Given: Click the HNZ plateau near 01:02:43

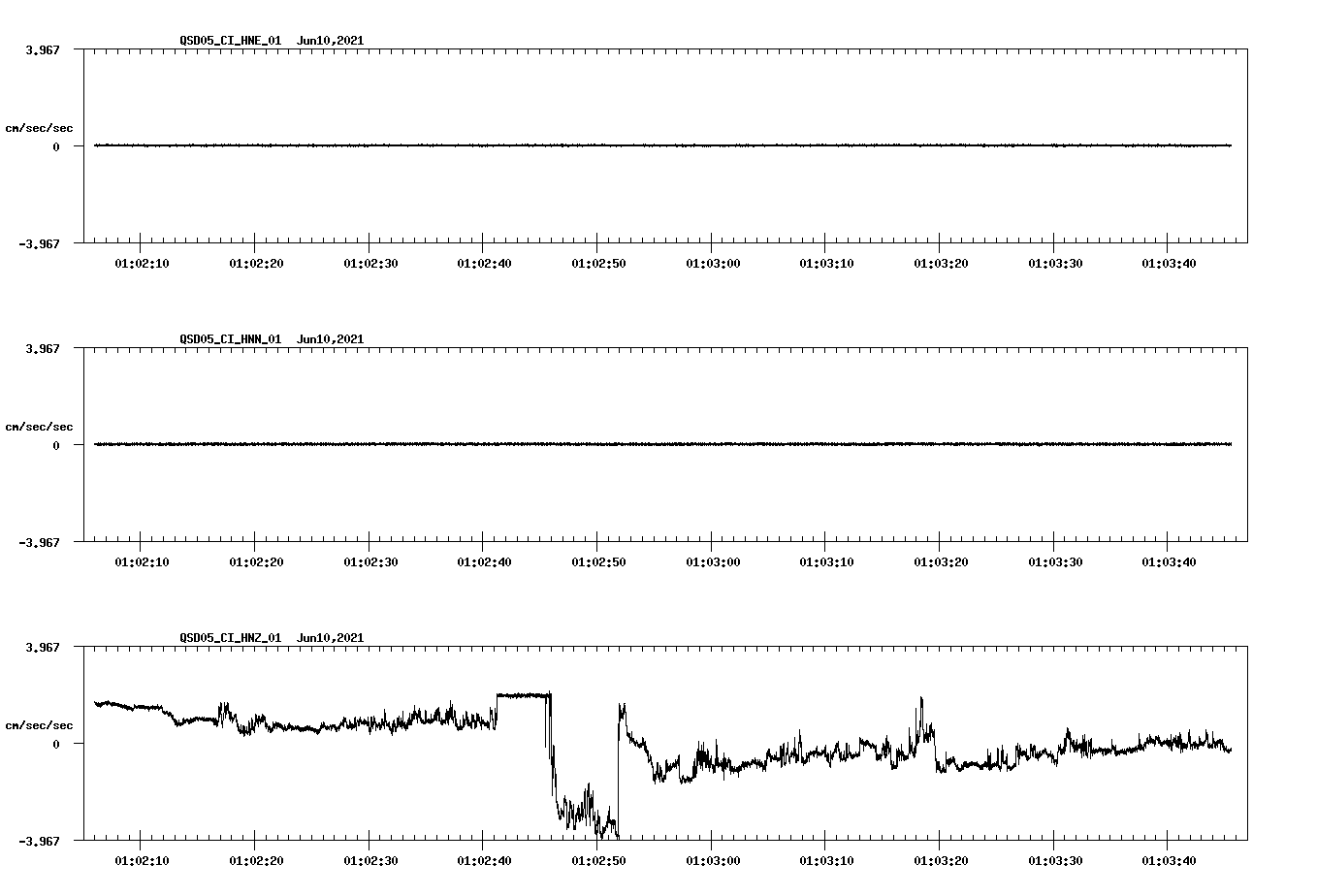Looking at the screenshot, I should click(522, 694).
